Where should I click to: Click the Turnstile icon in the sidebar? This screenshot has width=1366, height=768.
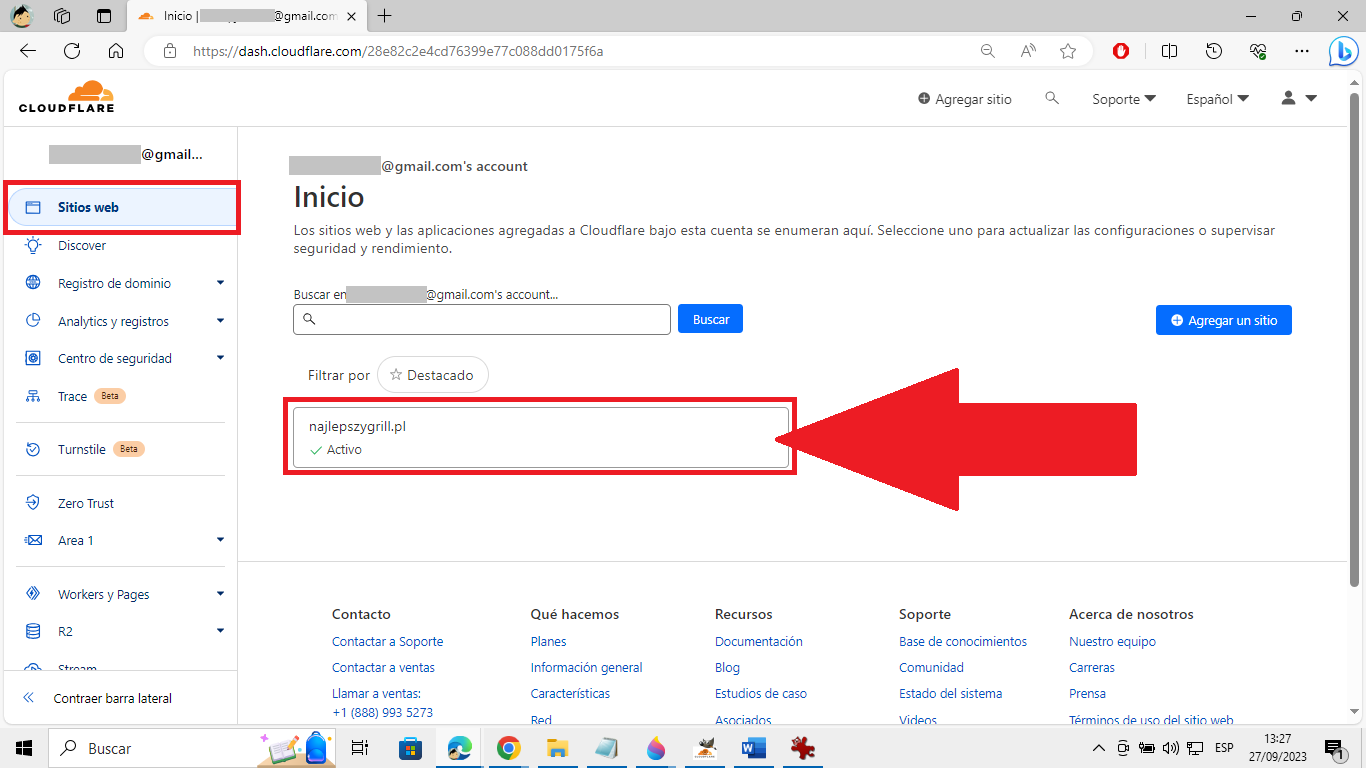[33, 449]
